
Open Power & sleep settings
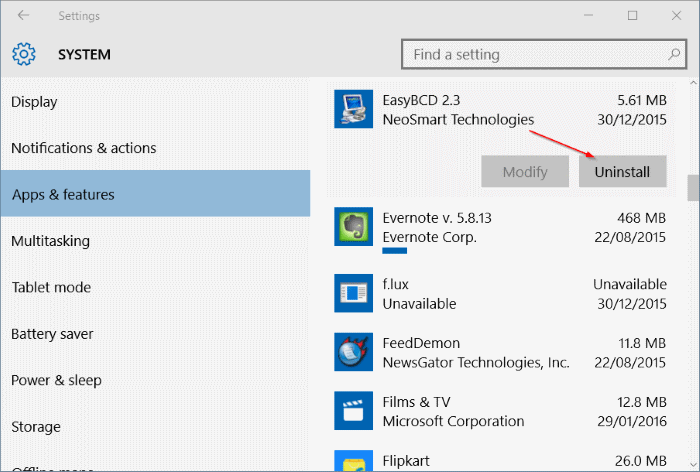tap(155, 380)
